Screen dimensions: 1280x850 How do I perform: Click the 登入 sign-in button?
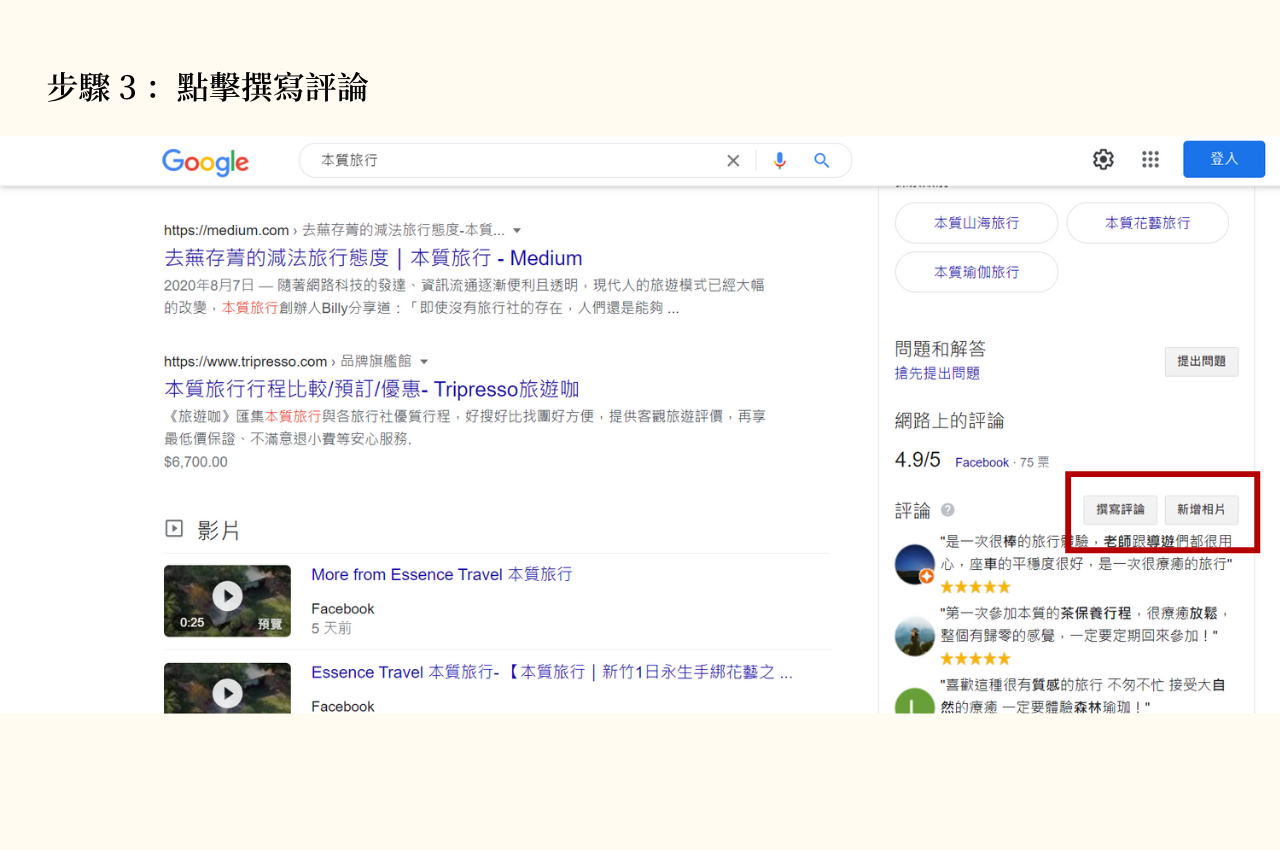1224,159
